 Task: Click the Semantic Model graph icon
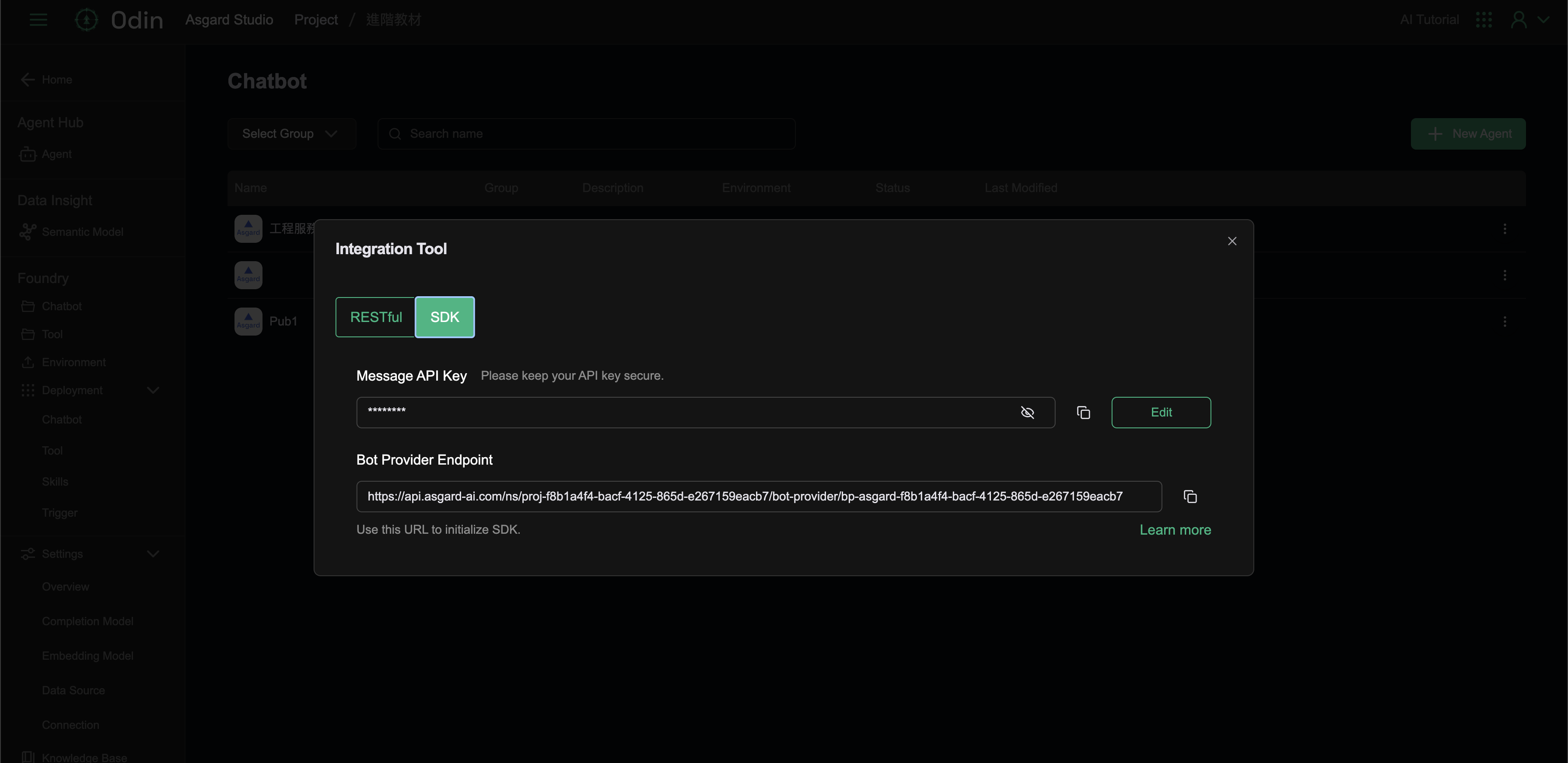pyautogui.click(x=28, y=232)
